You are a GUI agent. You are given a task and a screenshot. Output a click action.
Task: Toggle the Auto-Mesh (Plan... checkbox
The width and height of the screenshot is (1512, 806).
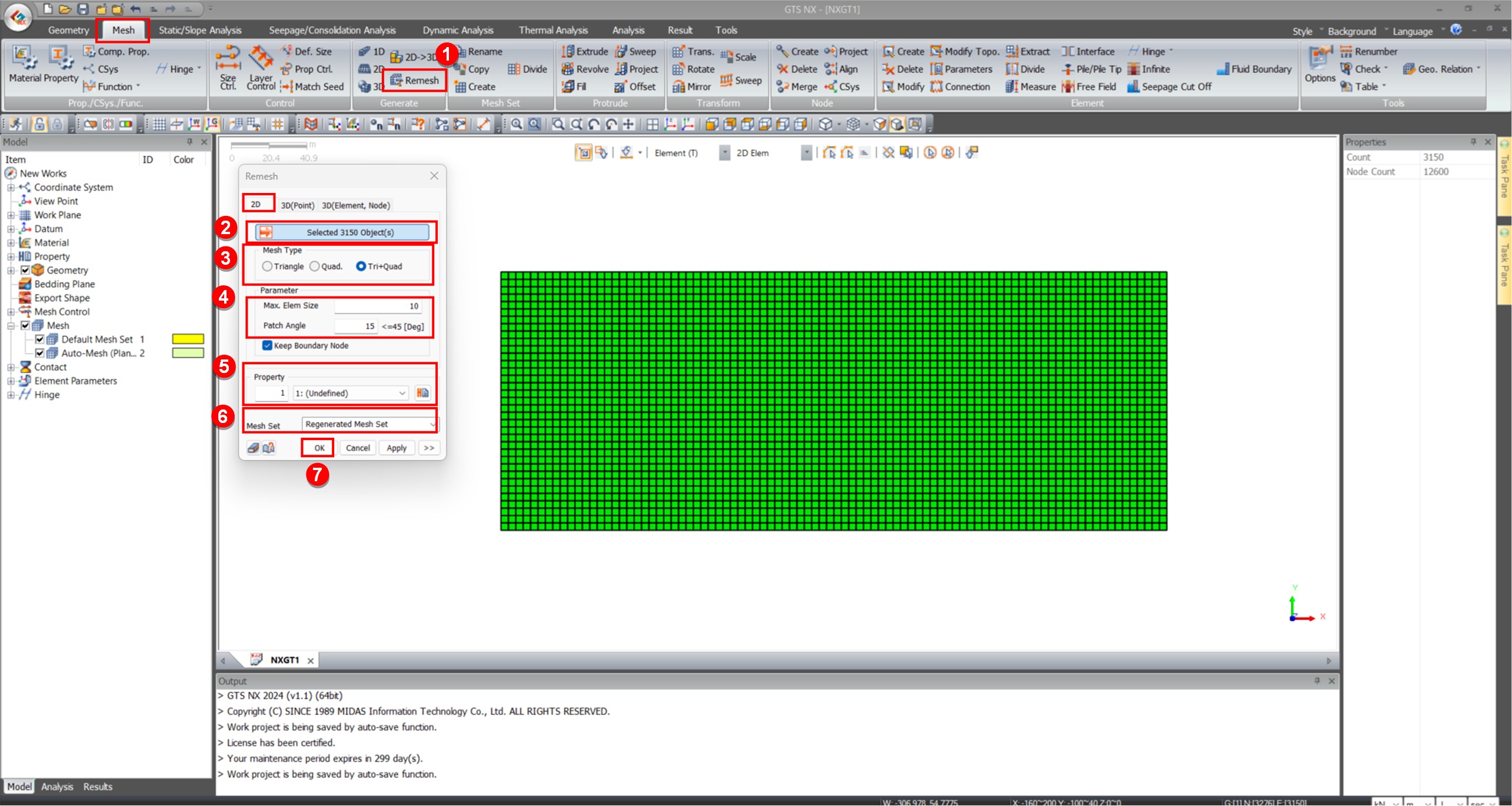(39, 354)
